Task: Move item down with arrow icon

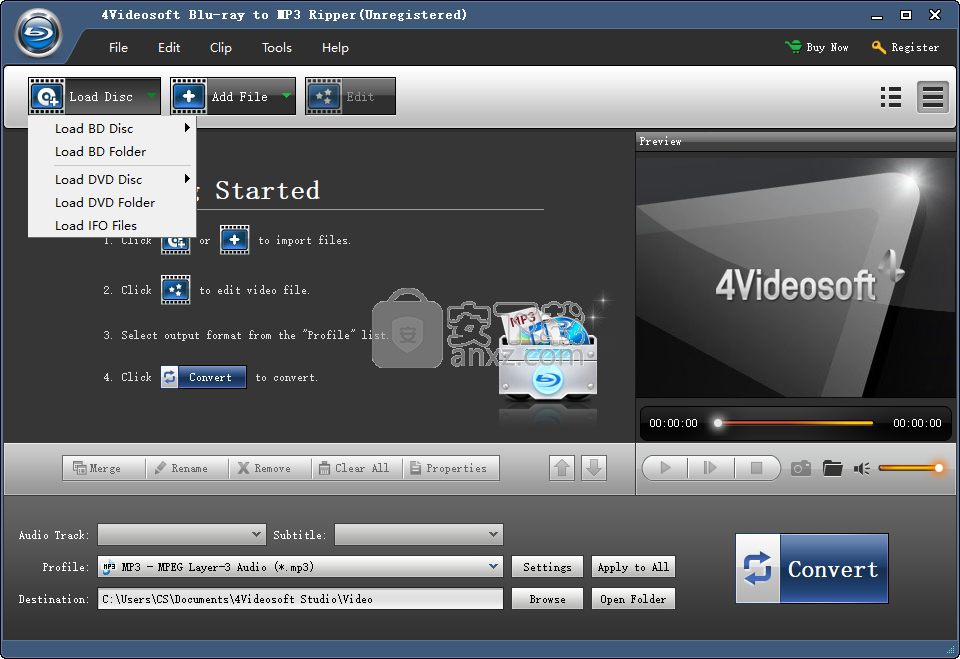Action: pos(594,469)
